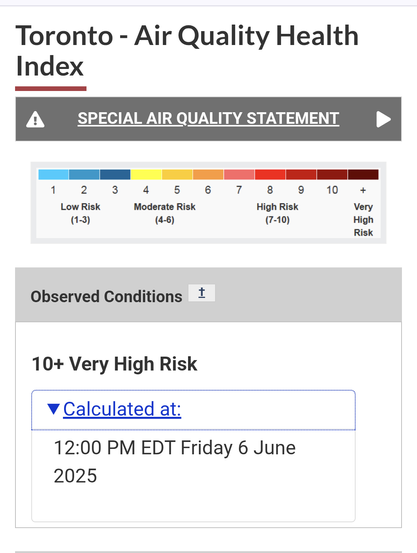Click the warning triangle alert icon

click(x=35, y=119)
